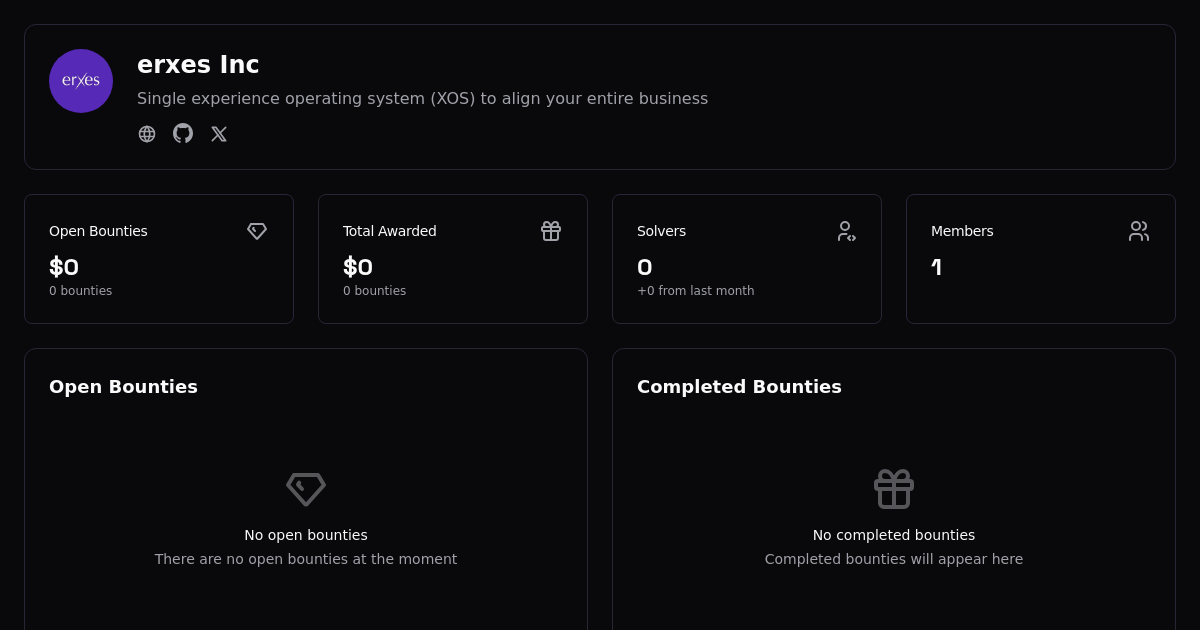Click the '+0 from last month' label

click(696, 291)
